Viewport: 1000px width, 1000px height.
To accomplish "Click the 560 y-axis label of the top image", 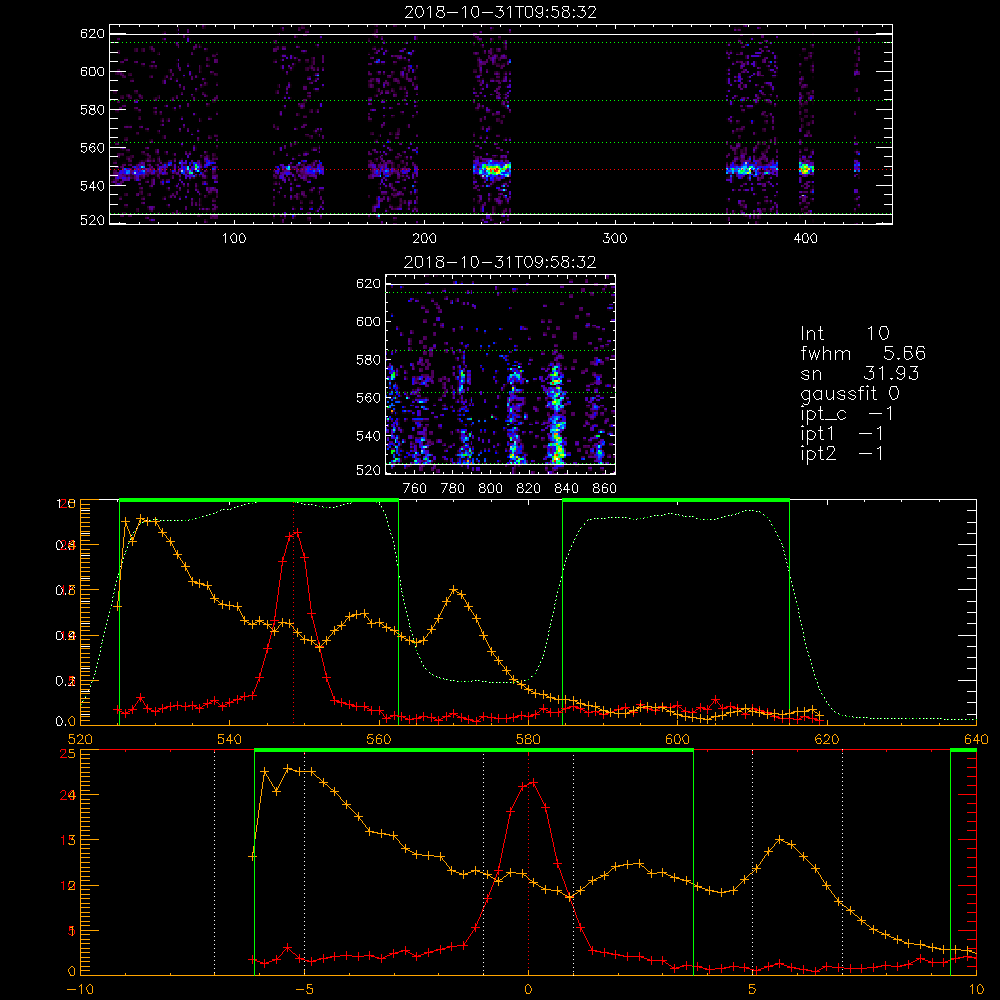I will click(92, 147).
